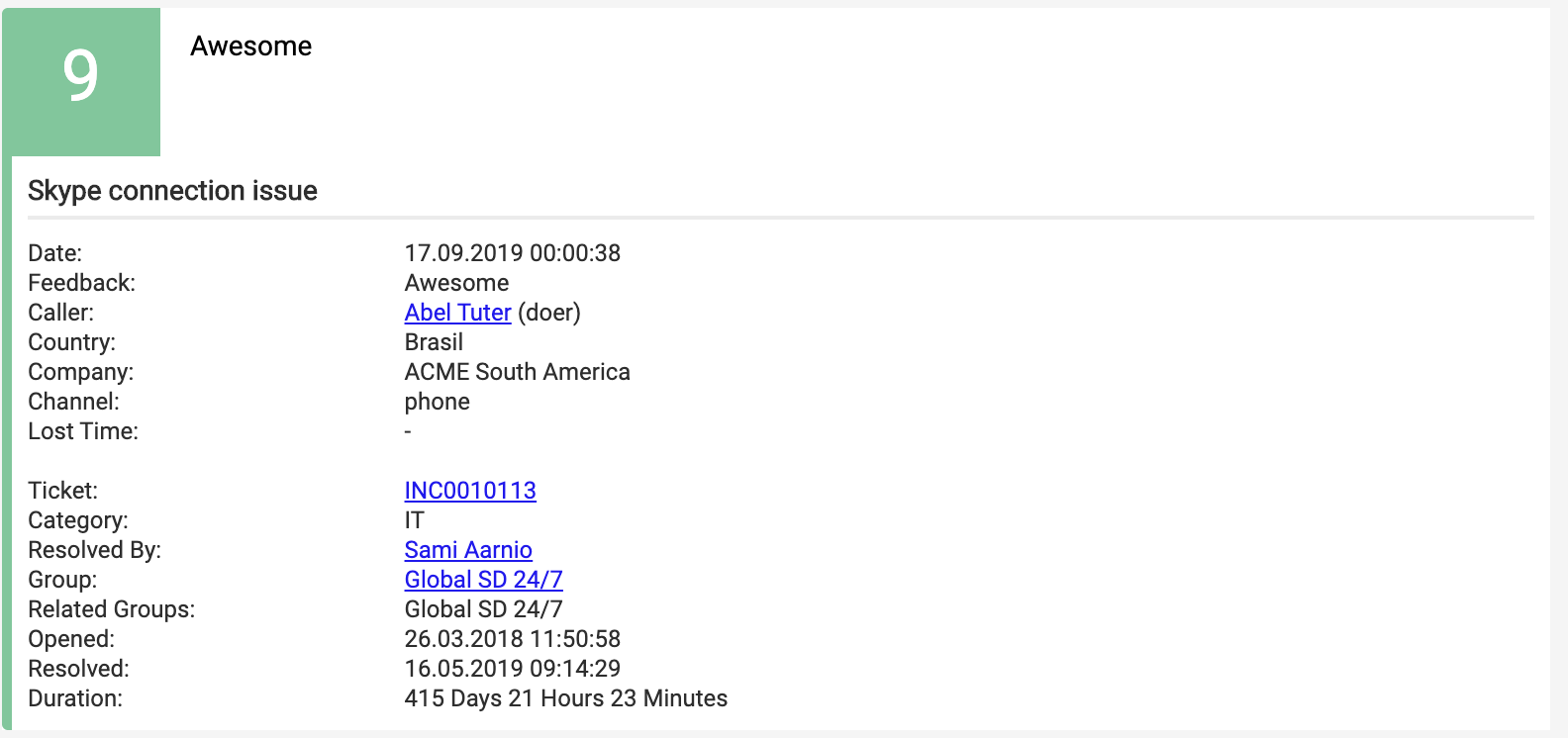
Task: Open the Sami Aarnio resolver profile
Action: tap(467, 550)
